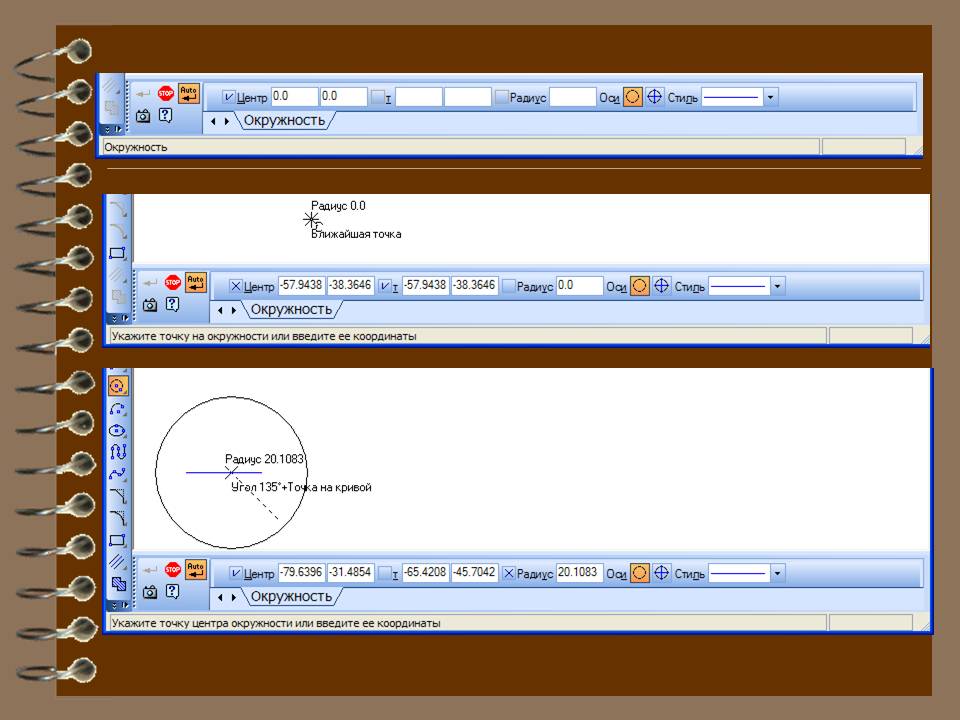Select the Окружность tab in bottom panel
Screen dimensions: 960x720
tap(291, 597)
